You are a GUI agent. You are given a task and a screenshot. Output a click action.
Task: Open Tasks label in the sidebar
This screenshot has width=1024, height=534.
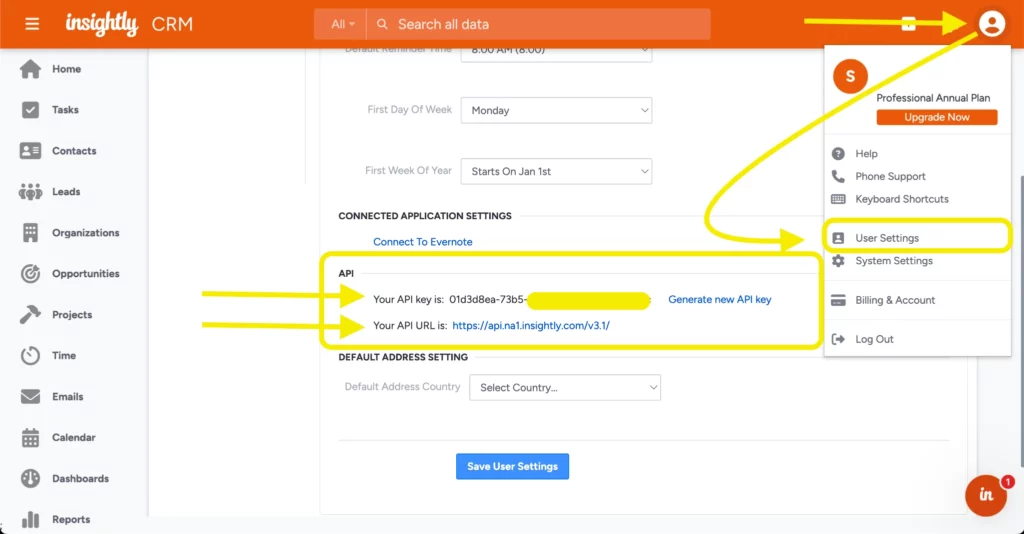coord(65,110)
